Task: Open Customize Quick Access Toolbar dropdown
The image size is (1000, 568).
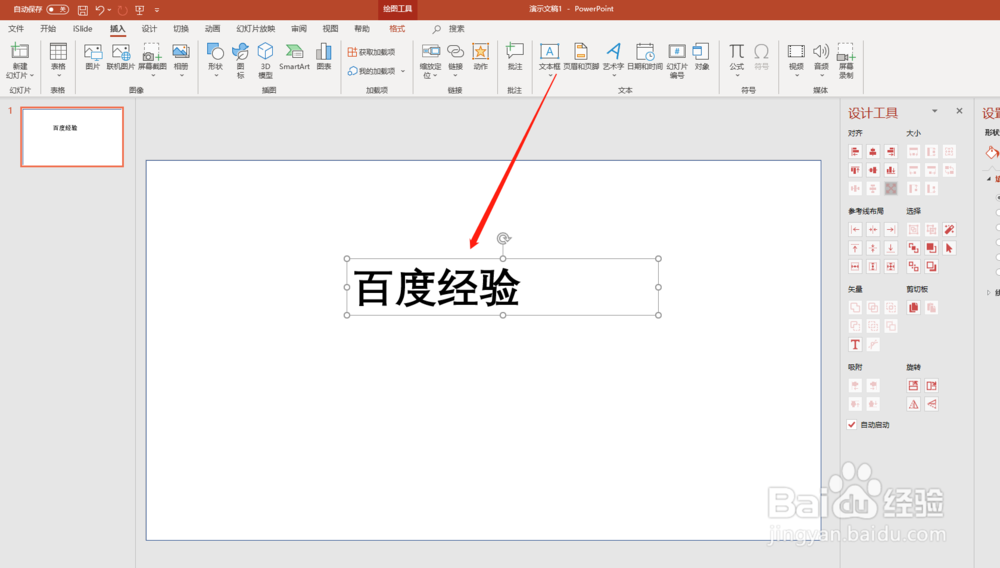Action: click(x=157, y=10)
